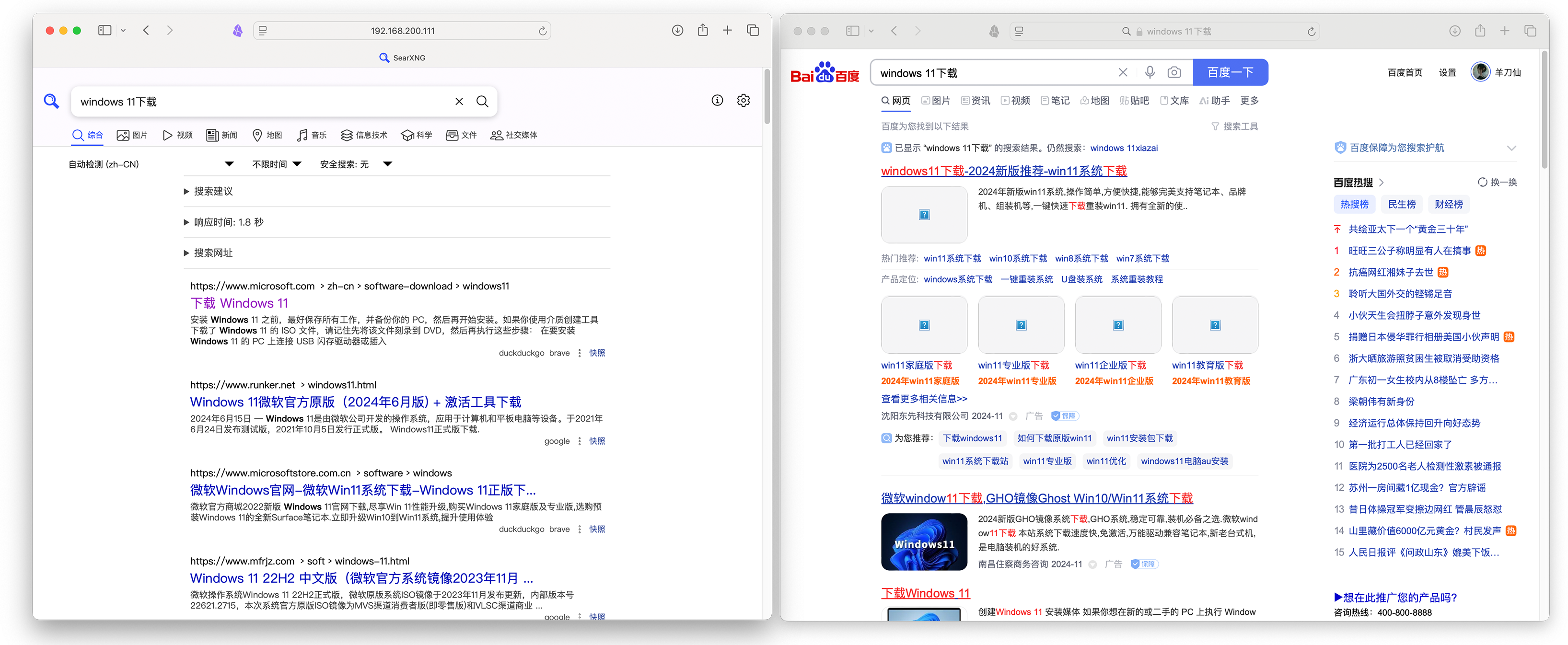This screenshot has width=1568, height=645.
Task: Reload page in right Safari window
Action: 1311,32
